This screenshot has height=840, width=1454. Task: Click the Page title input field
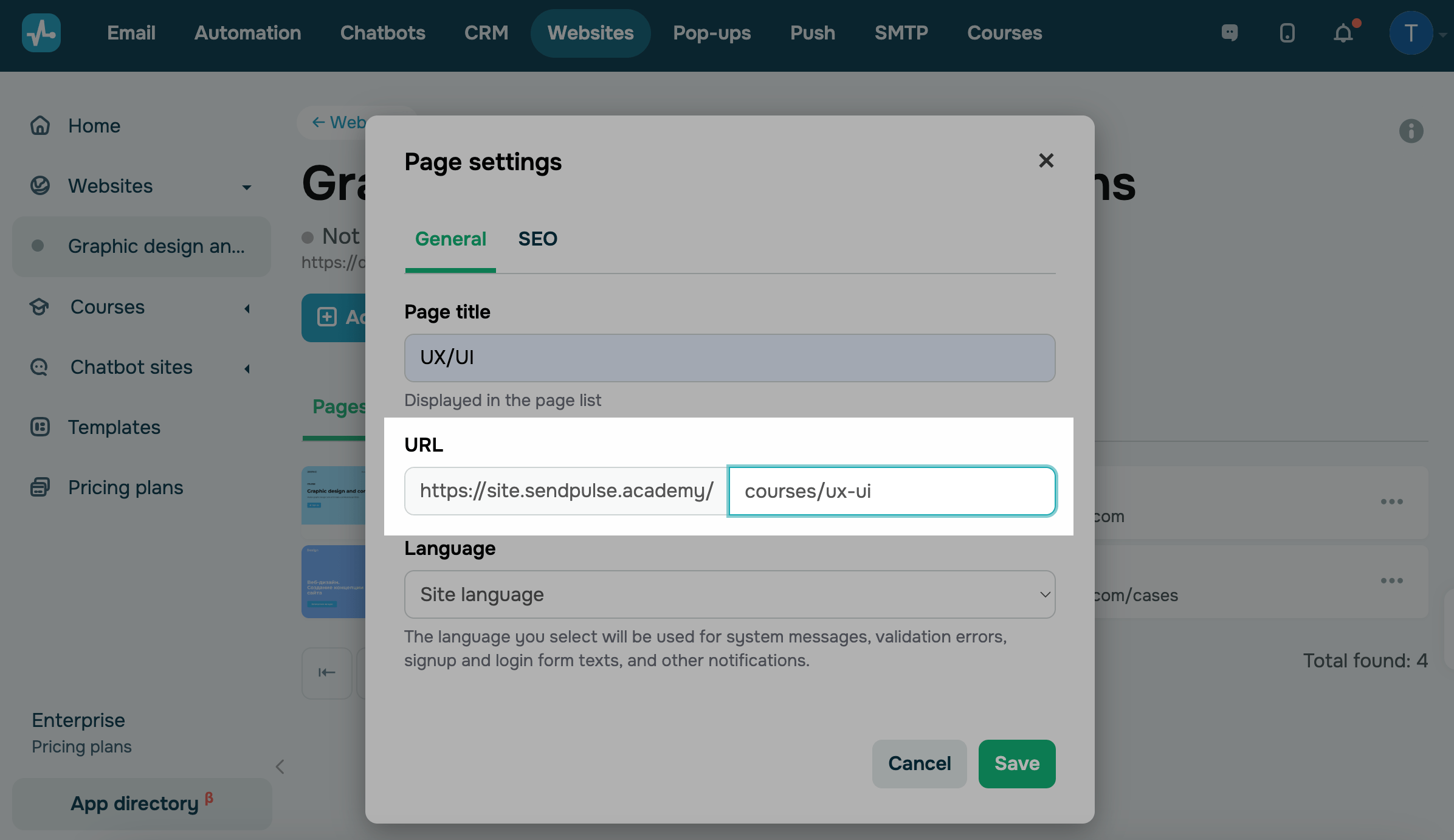(x=729, y=358)
